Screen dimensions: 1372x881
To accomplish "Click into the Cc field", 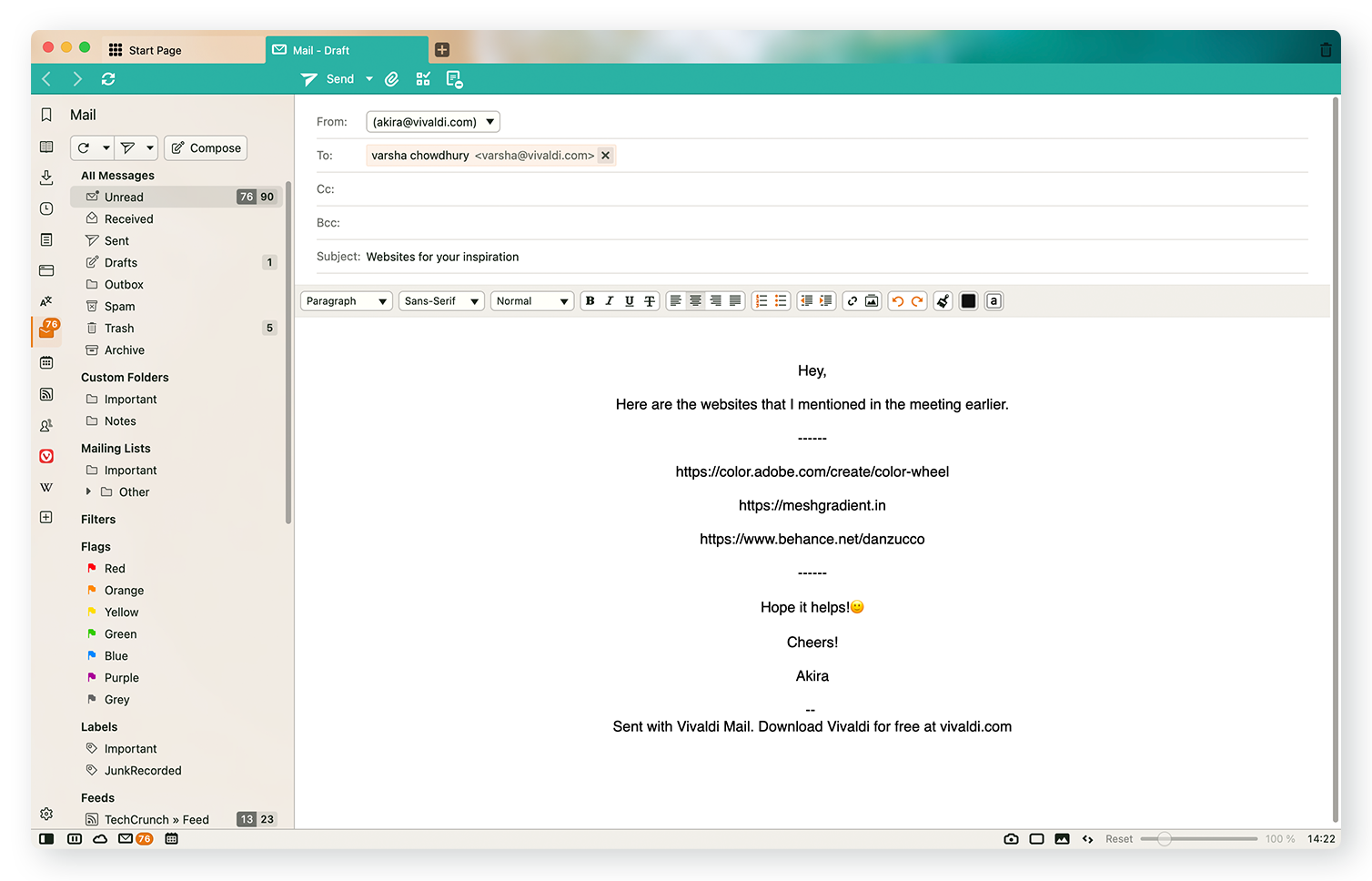I will tap(819, 189).
